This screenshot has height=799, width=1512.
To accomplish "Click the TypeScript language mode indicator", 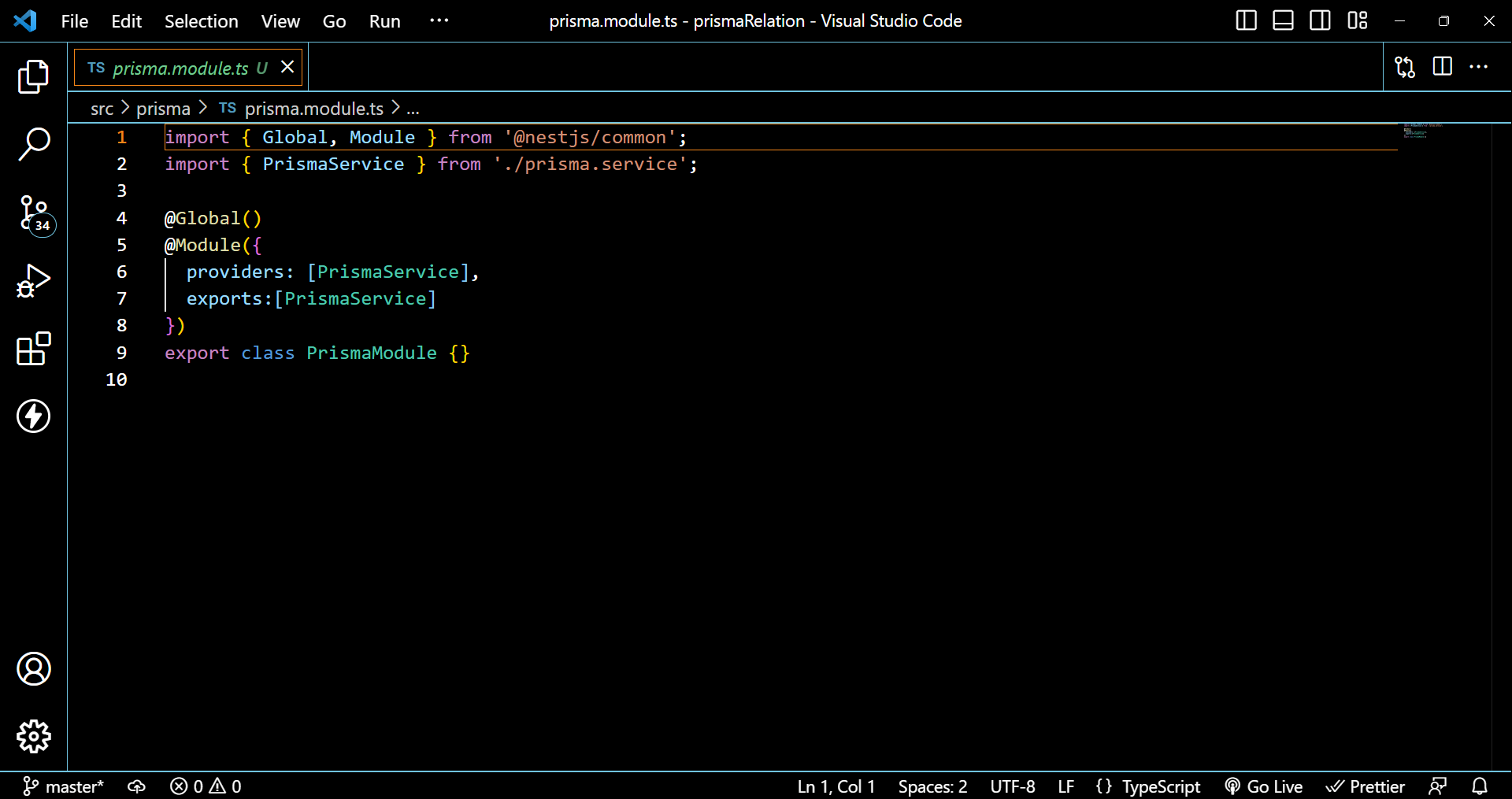I will click(x=1160, y=786).
